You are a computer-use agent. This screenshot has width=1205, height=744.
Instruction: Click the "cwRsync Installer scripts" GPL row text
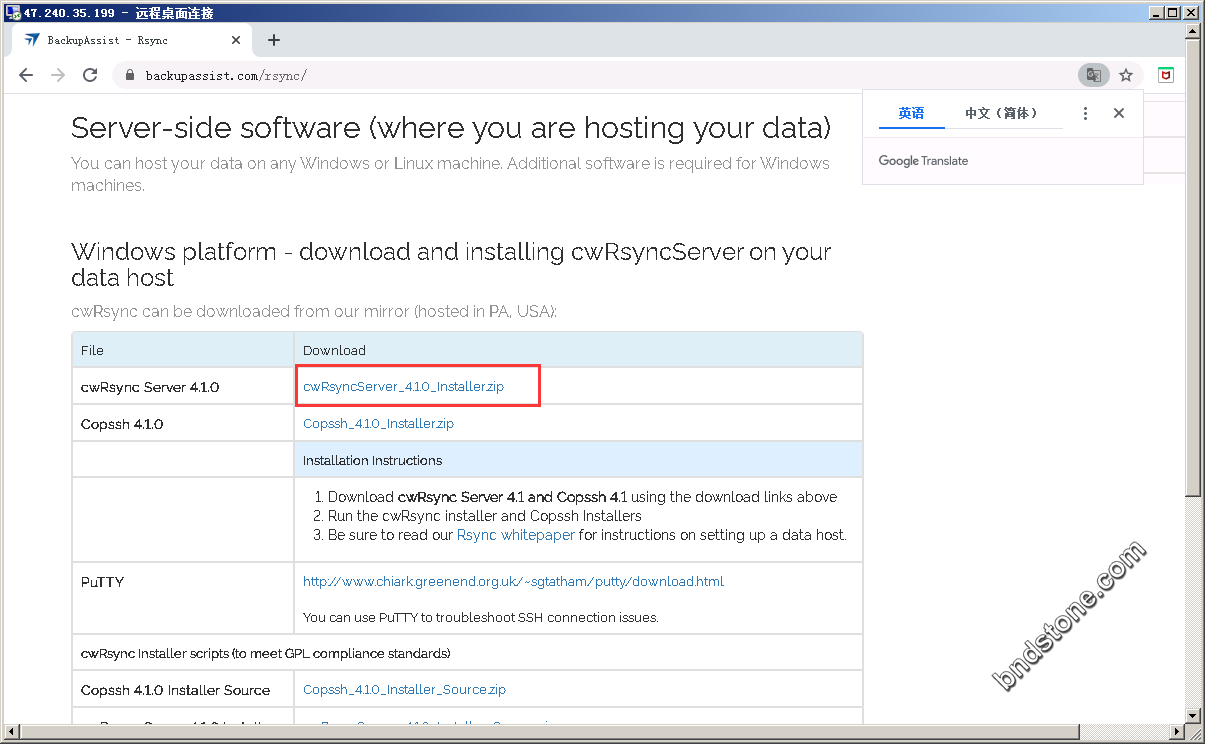click(x=265, y=653)
